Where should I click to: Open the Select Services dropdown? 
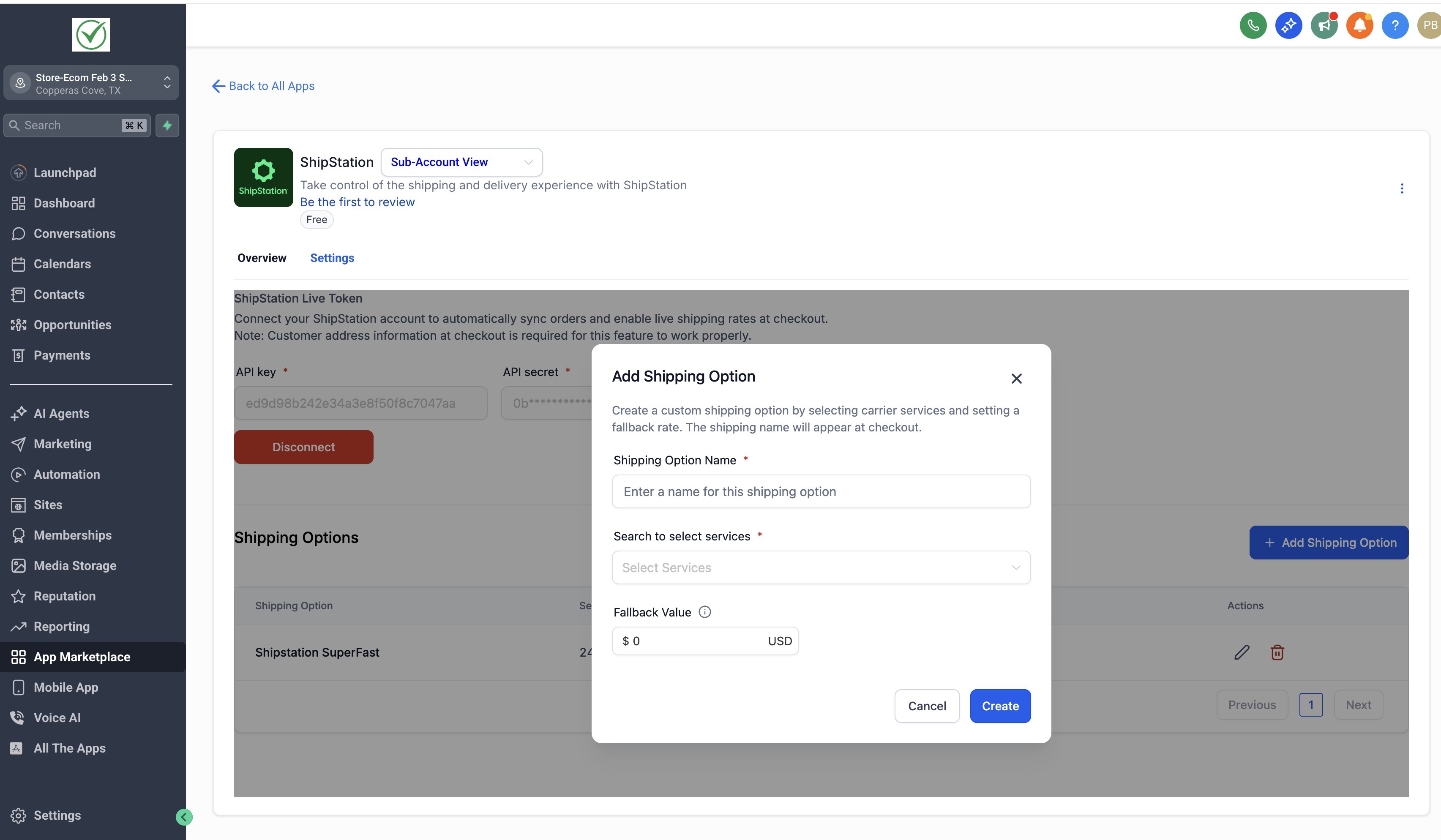(821, 567)
